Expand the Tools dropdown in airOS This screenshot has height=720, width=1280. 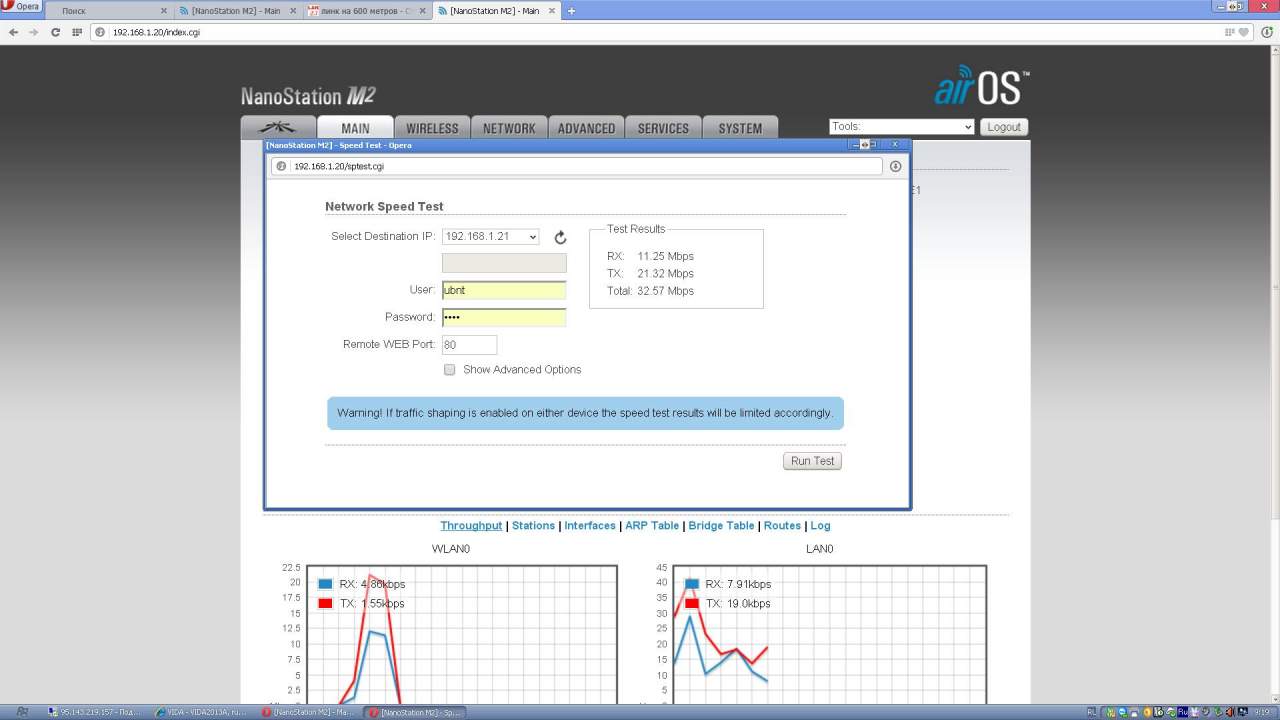pyautogui.click(x=901, y=127)
